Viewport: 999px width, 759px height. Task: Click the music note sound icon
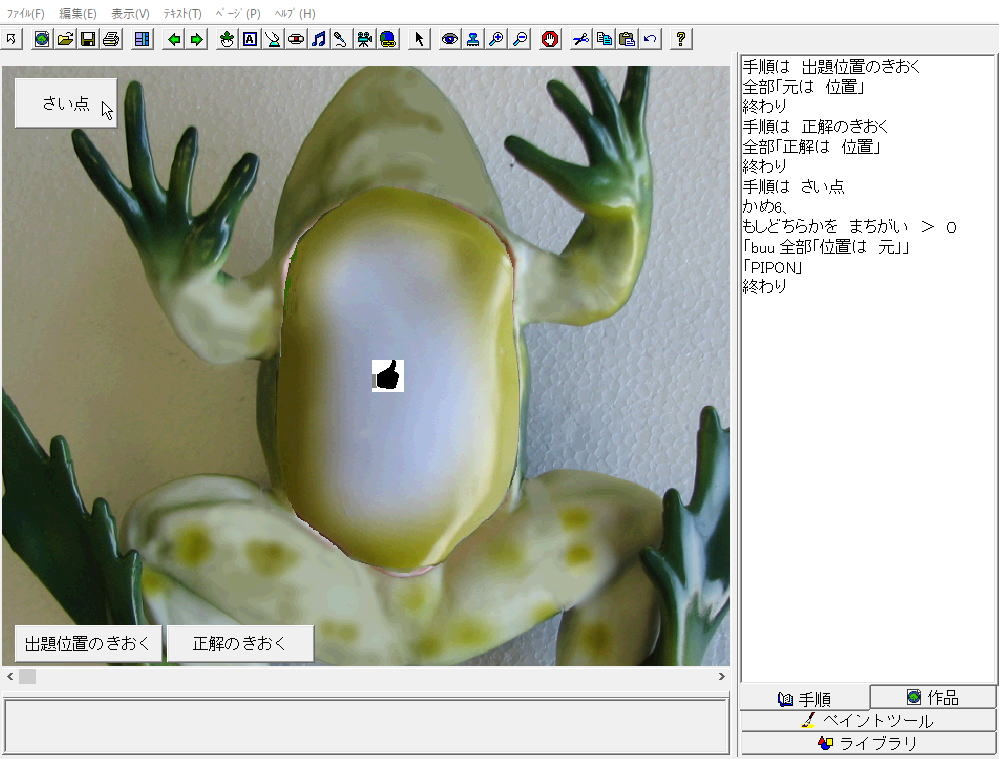(x=318, y=39)
